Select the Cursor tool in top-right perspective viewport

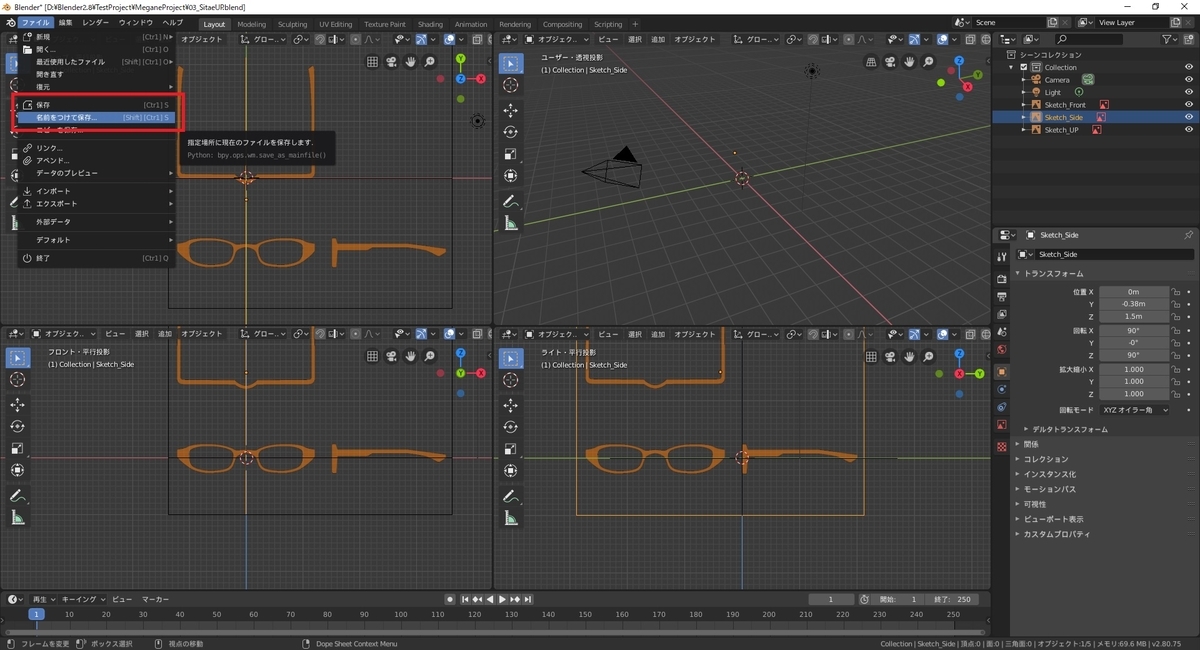(x=511, y=85)
